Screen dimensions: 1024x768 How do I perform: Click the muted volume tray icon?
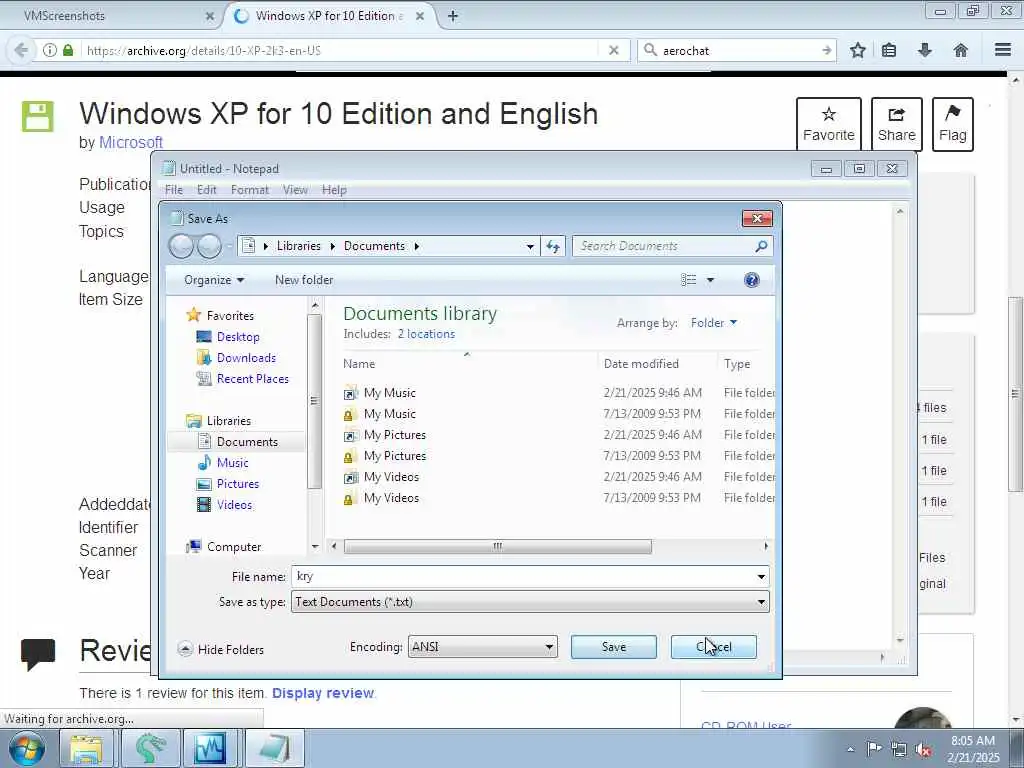tap(924, 750)
